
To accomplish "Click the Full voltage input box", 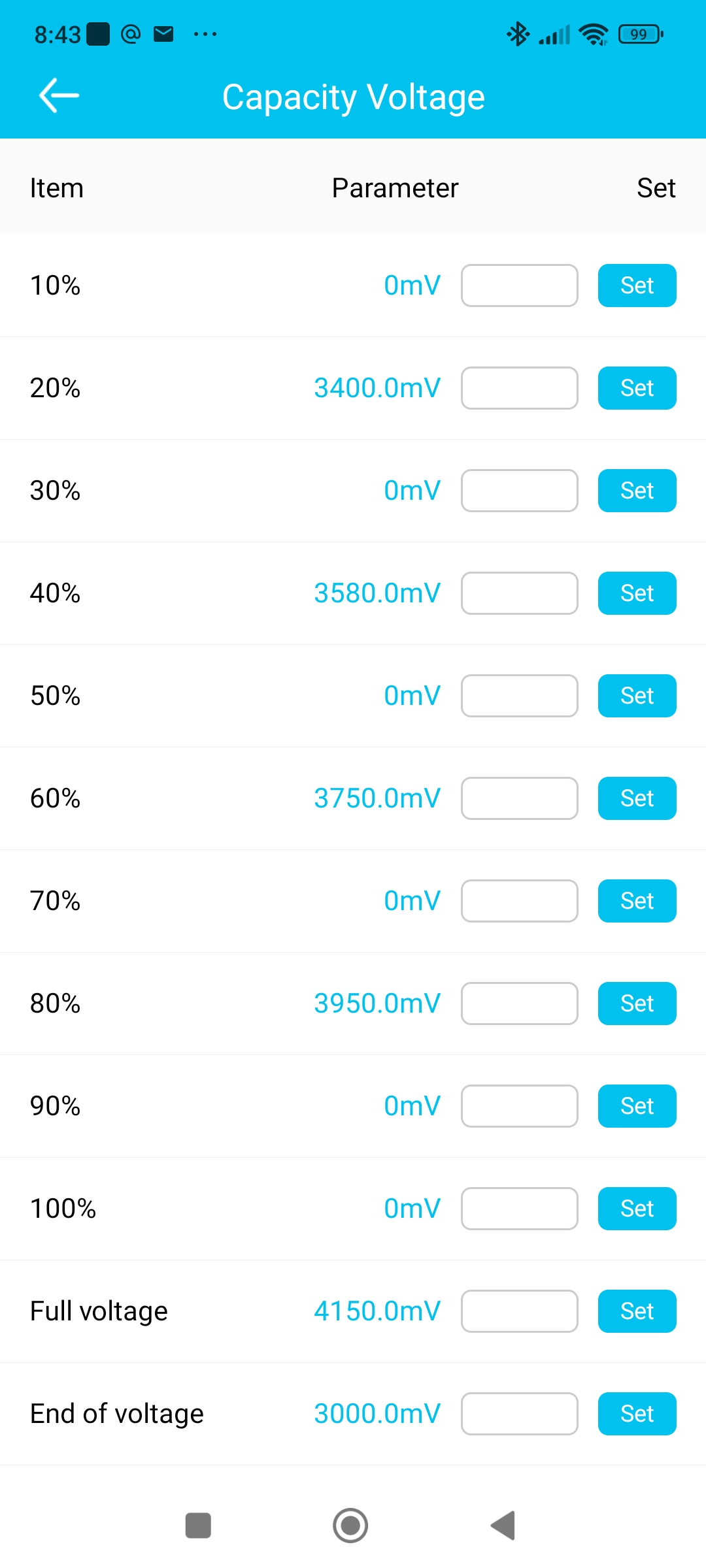I will pyautogui.click(x=519, y=1311).
